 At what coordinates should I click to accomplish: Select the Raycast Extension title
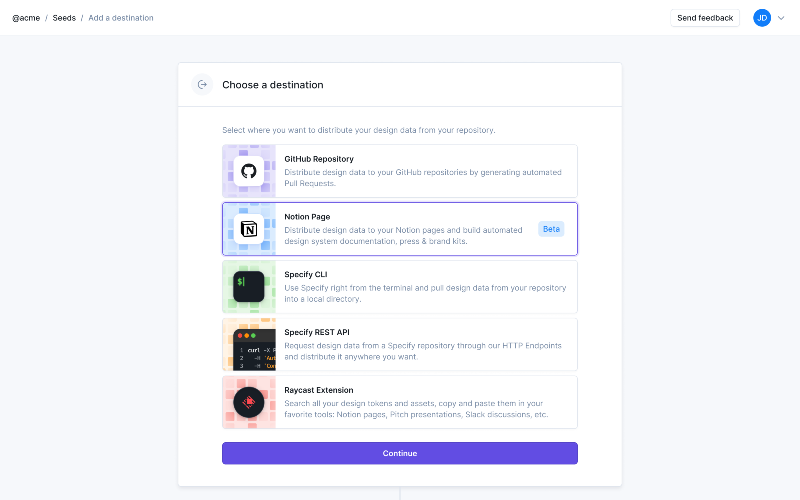(x=319, y=390)
